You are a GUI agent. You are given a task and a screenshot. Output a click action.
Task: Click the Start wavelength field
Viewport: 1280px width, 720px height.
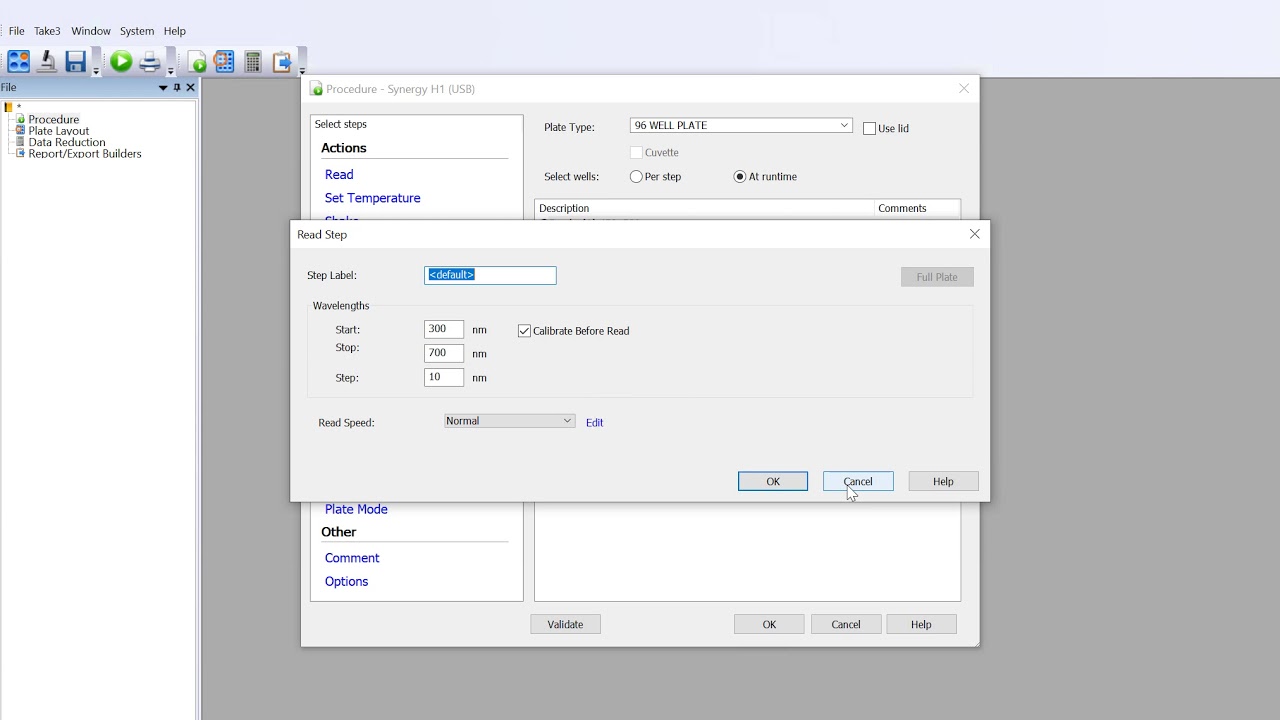tap(444, 329)
